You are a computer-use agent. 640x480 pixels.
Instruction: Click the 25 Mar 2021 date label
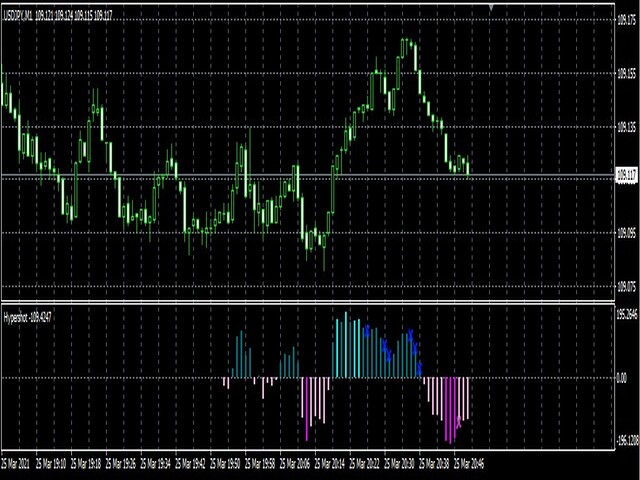(16, 464)
